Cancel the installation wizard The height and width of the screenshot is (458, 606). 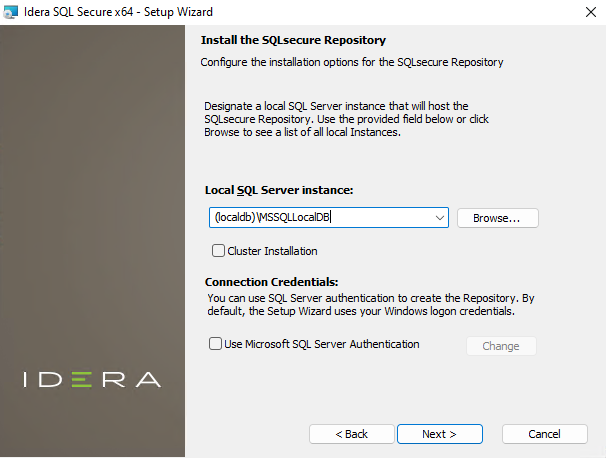[x=544, y=434]
